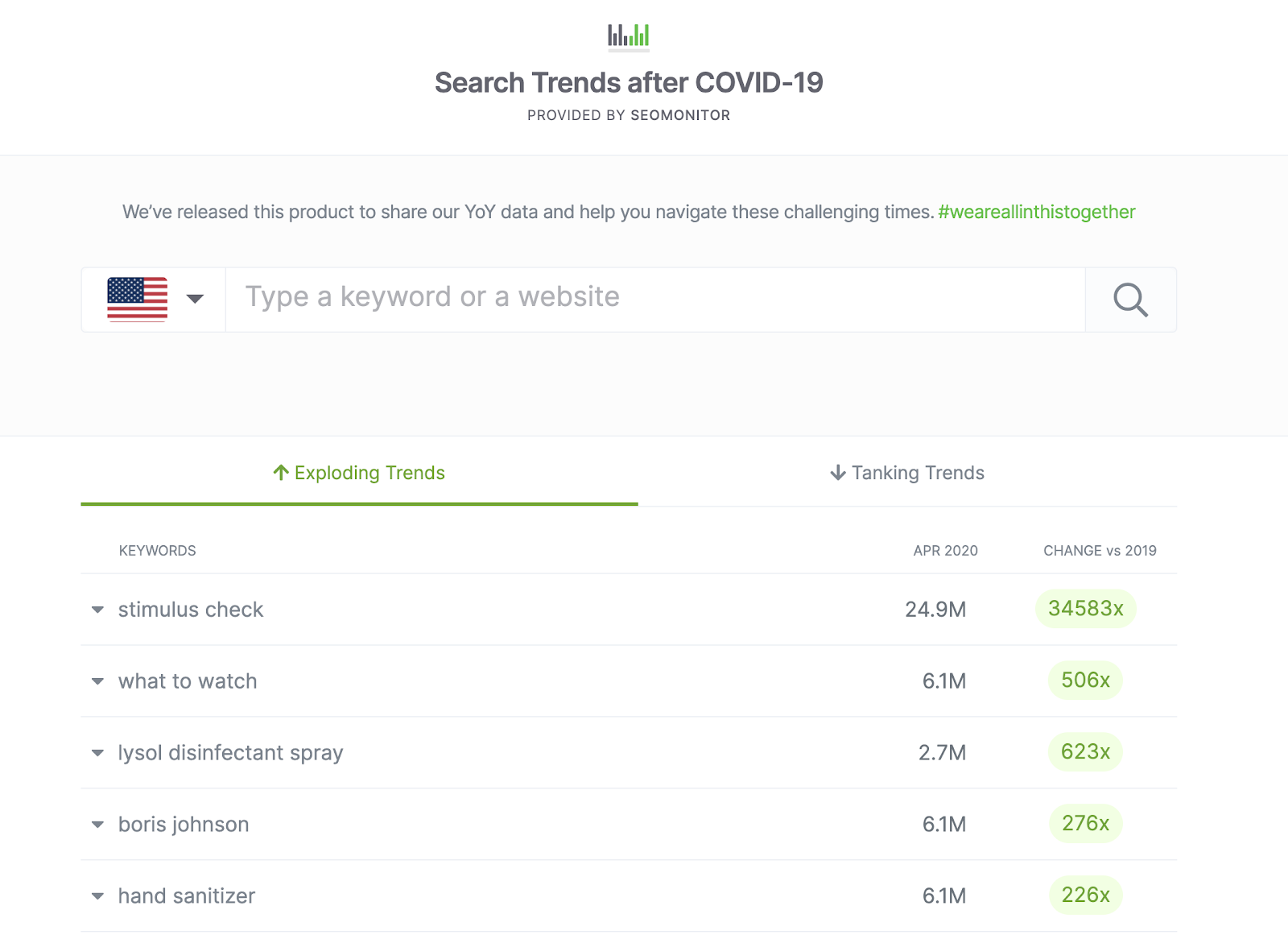The image size is (1288, 939).
Task: Click the keyword or website search field
Action: point(655,300)
